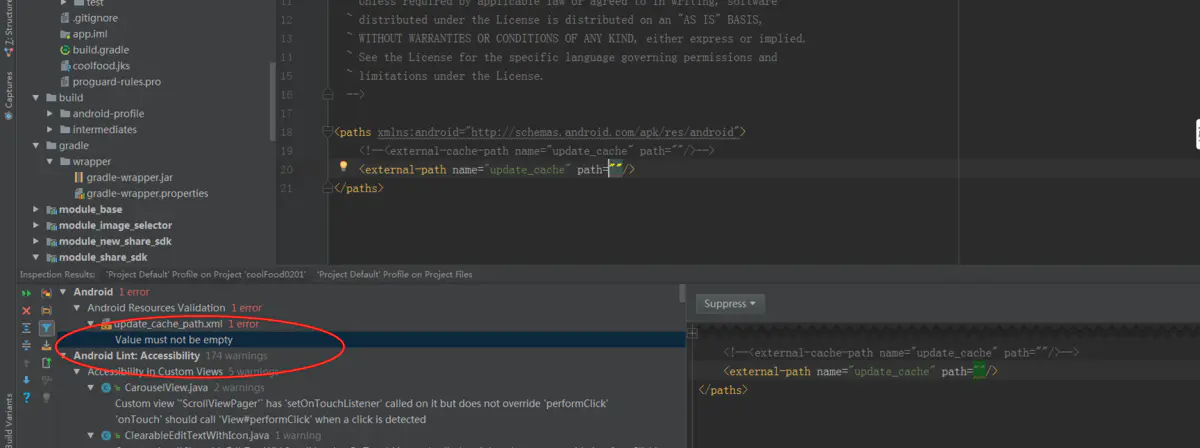Collapse the gradle folder
The height and width of the screenshot is (448, 1200).
[x=37, y=146]
